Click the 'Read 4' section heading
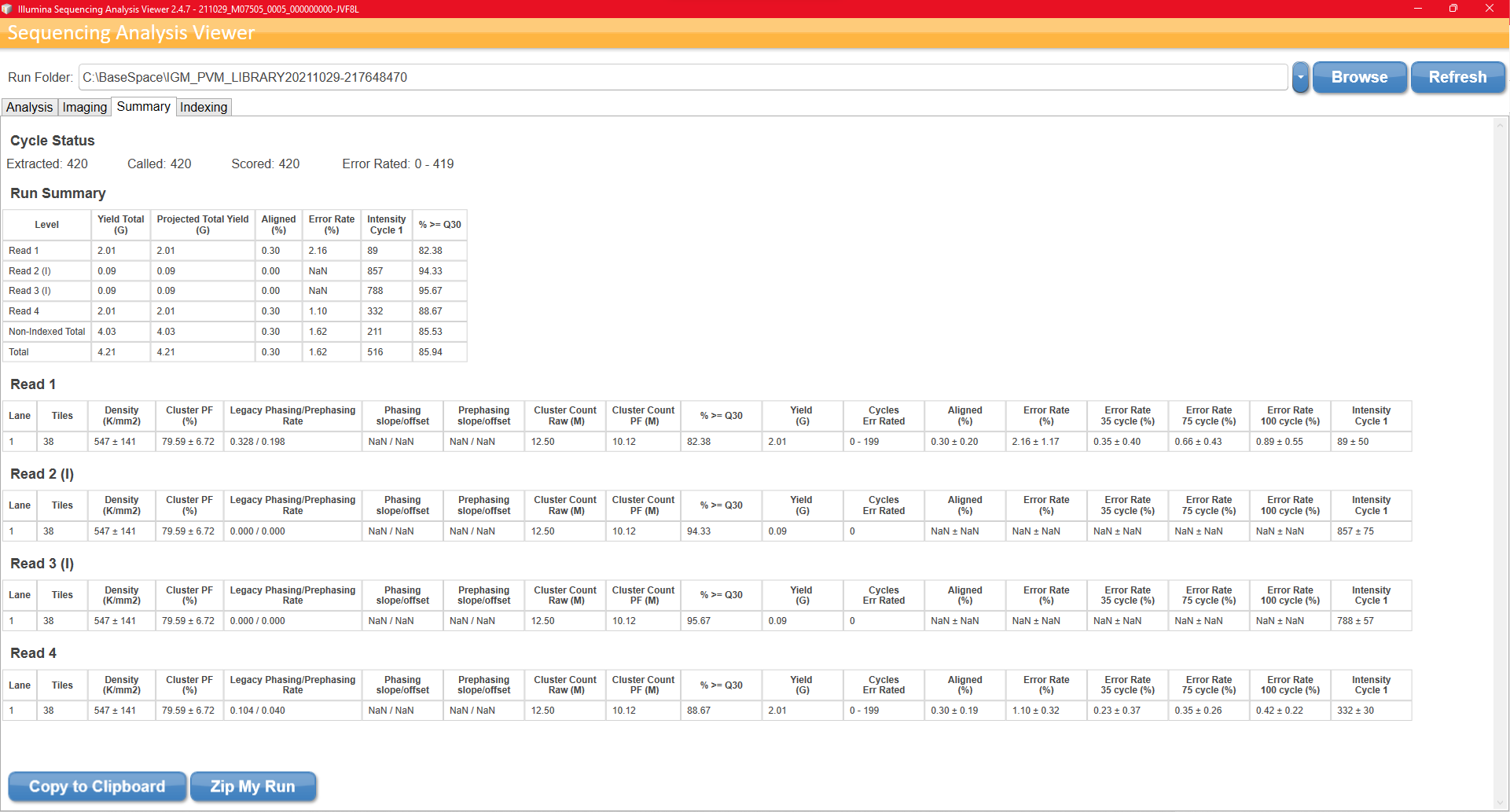 (33, 653)
